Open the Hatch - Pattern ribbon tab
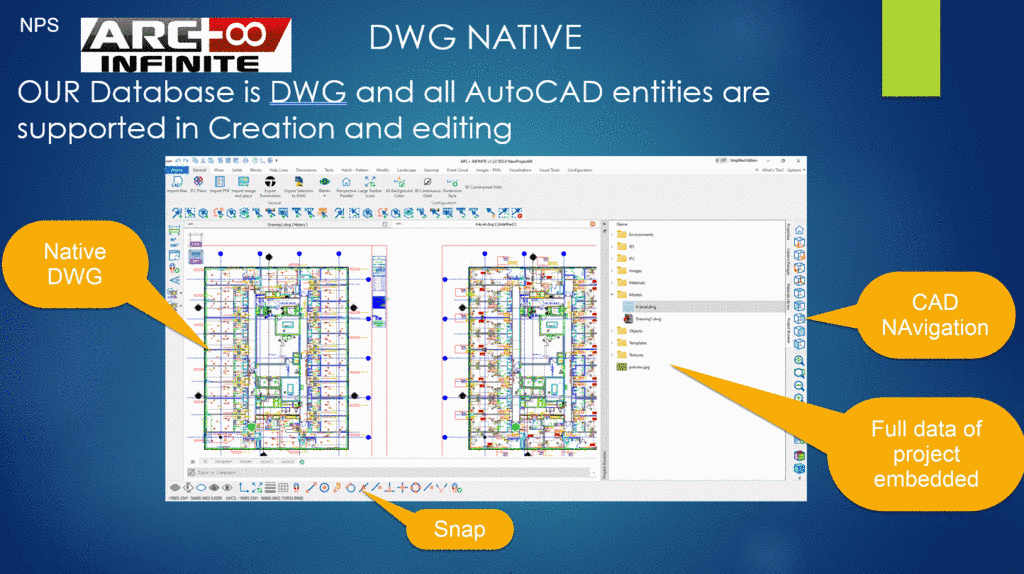This screenshot has height=574, width=1024. pyautogui.click(x=355, y=170)
